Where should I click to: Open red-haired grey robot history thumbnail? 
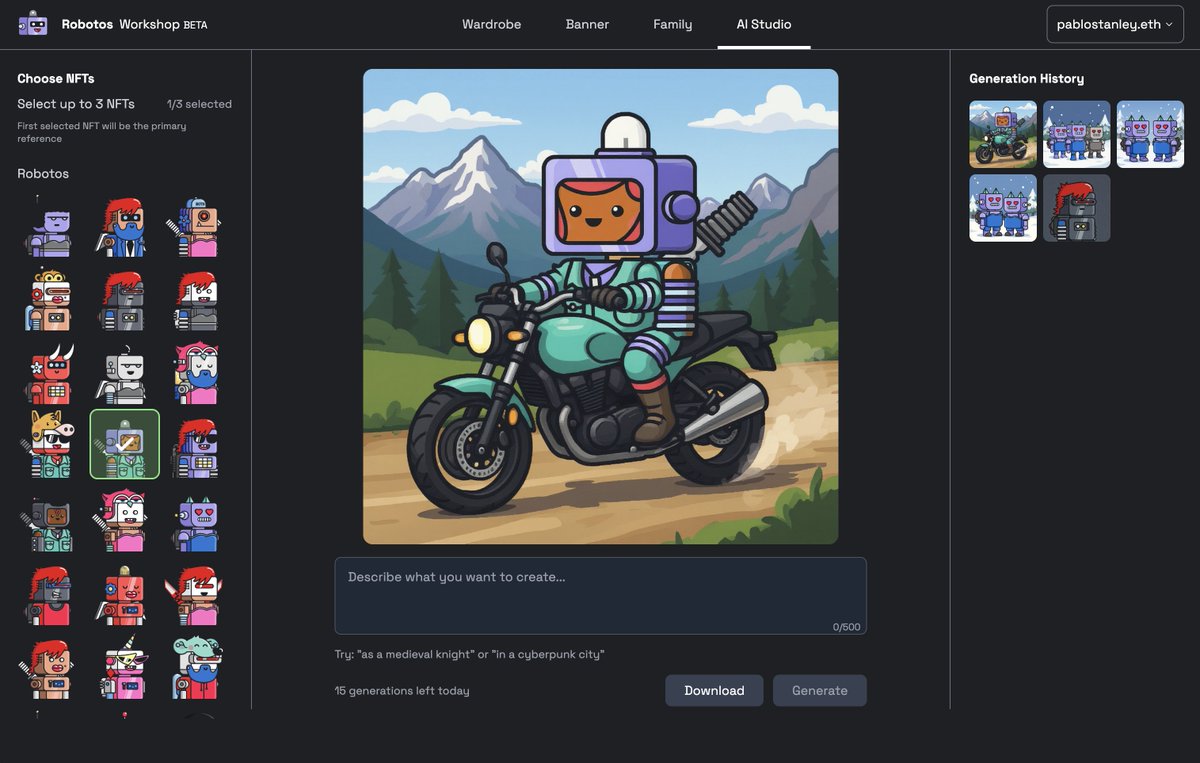[1077, 208]
